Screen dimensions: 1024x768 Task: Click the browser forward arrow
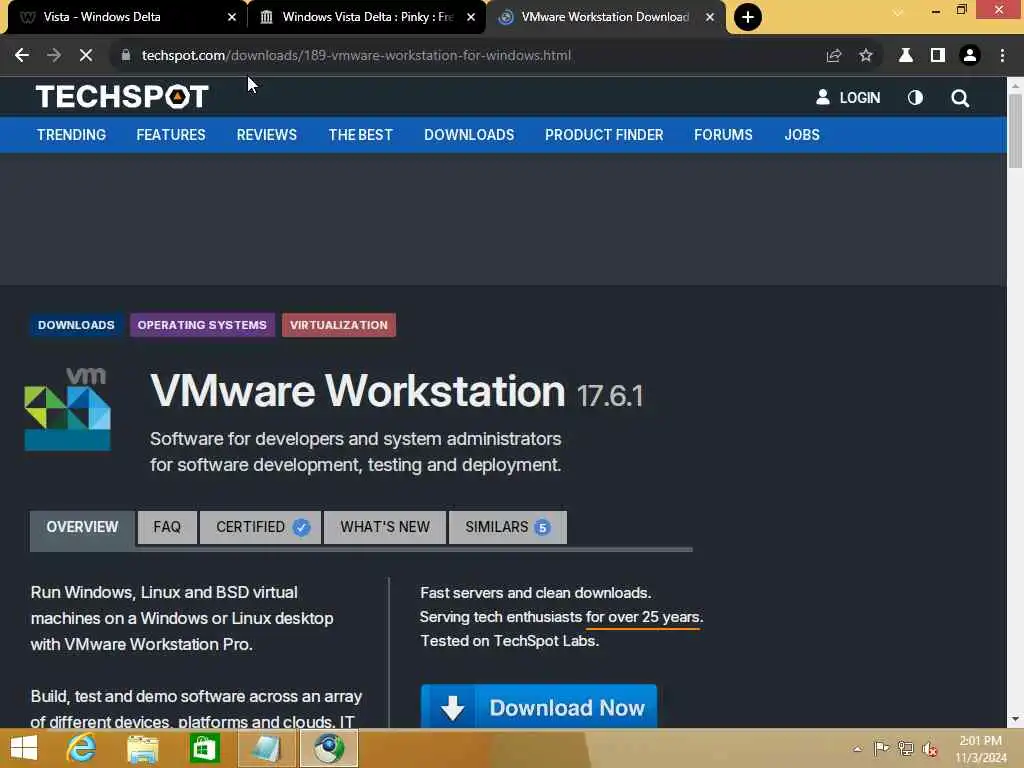click(x=54, y=56)
